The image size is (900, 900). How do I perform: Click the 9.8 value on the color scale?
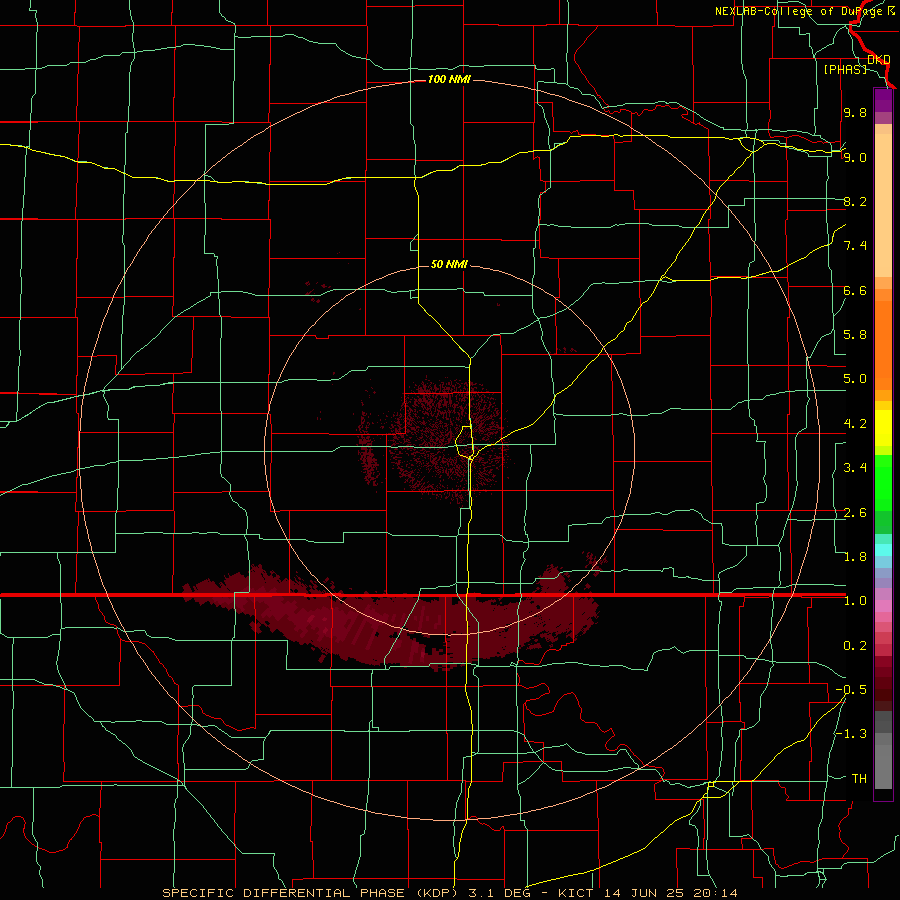click(855, 112)
